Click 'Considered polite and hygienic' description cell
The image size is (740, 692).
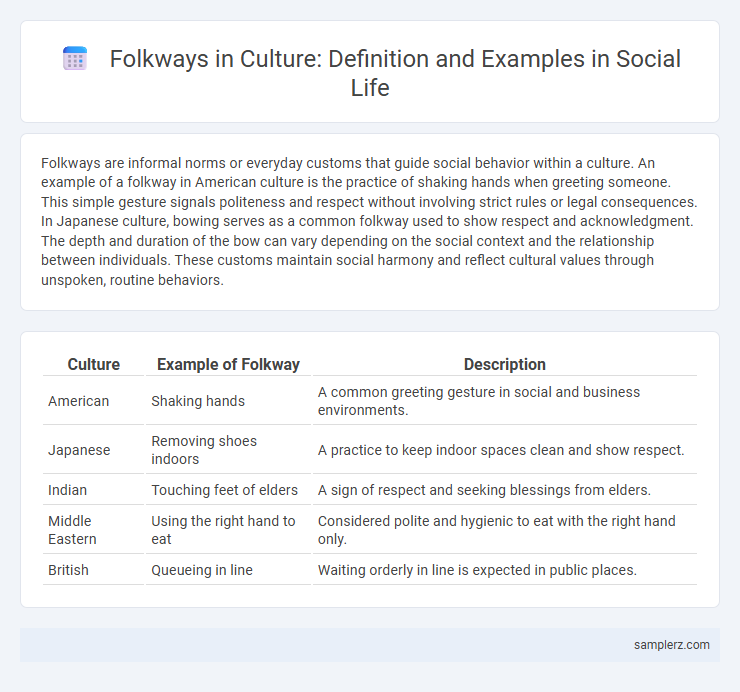(505, 530)
